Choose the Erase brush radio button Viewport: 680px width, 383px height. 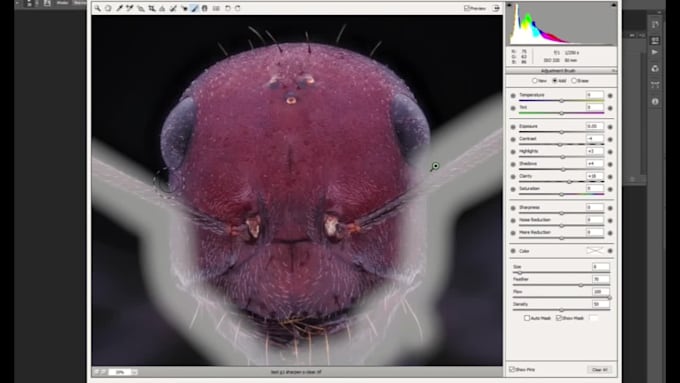[x=574, y=81]
